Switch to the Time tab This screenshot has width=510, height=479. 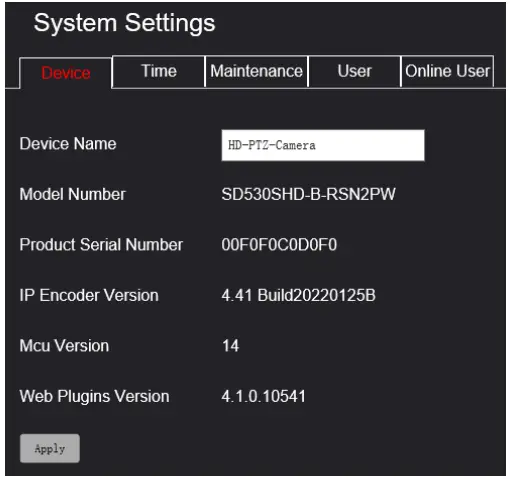159,71
